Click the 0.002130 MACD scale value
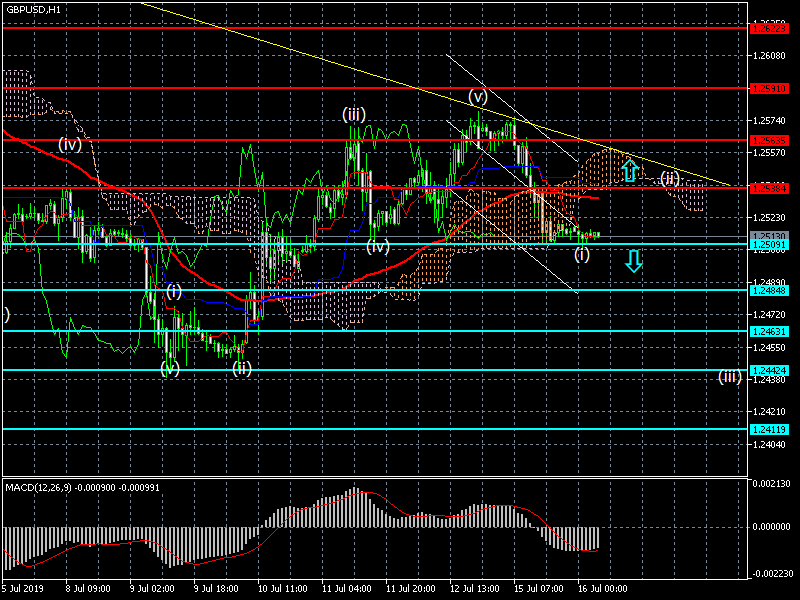800x600 pixels. tap(771, 484)
